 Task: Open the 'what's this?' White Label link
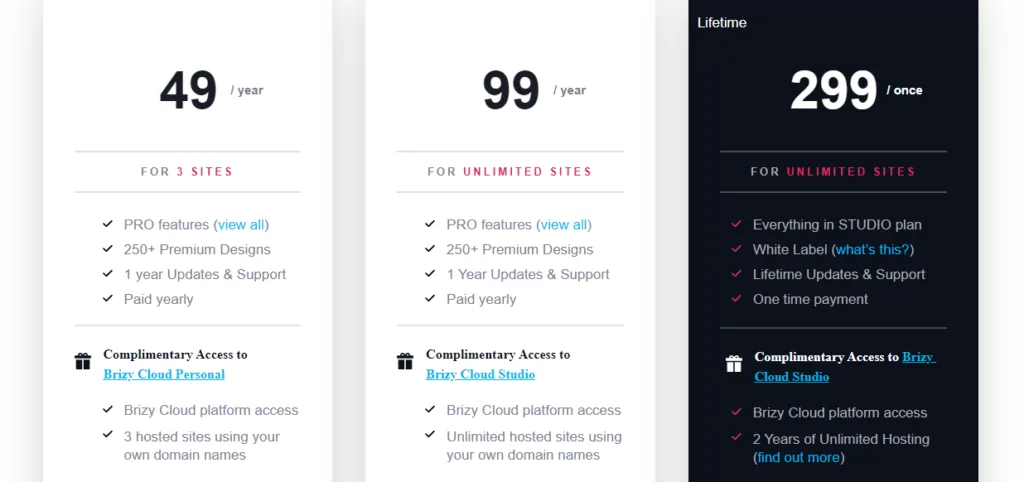[x=872, y=249]
